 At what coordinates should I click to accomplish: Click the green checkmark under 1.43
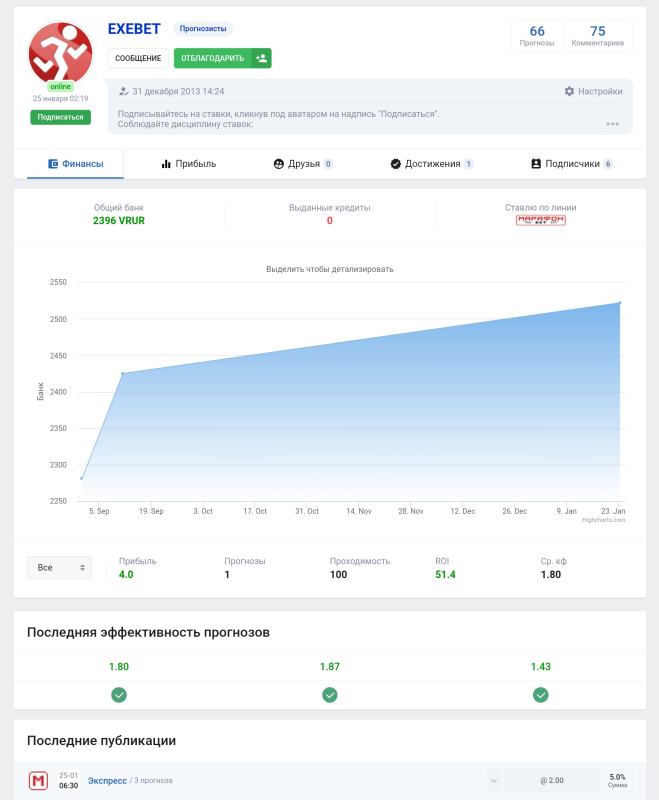[x=541, y=695]
